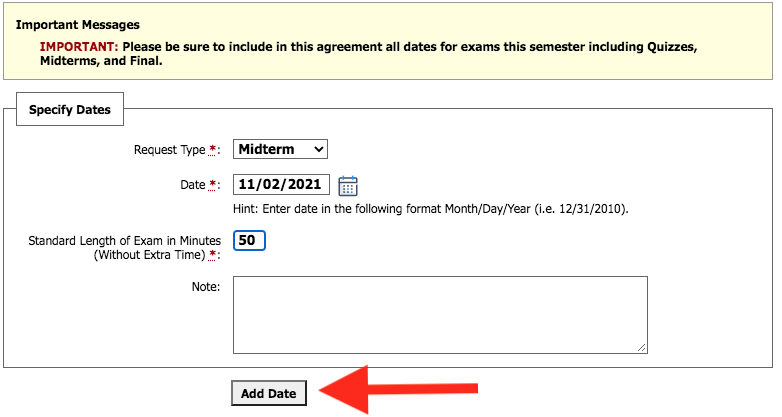Image resolution: width=782 pixels, height=417 pixels.
Task: Click the red IMPORTANT warning text
Action: 79,47
